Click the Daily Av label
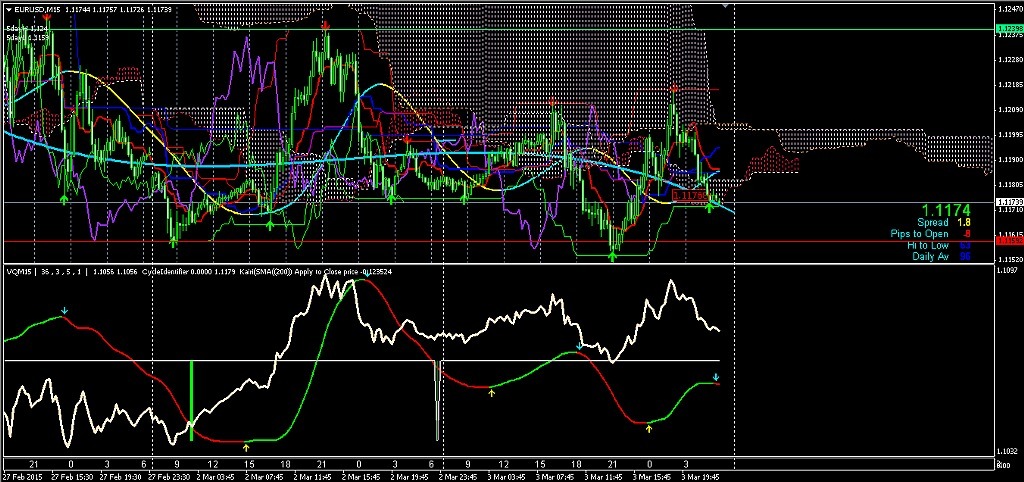 pyautogui.click(x=929, y=256)
